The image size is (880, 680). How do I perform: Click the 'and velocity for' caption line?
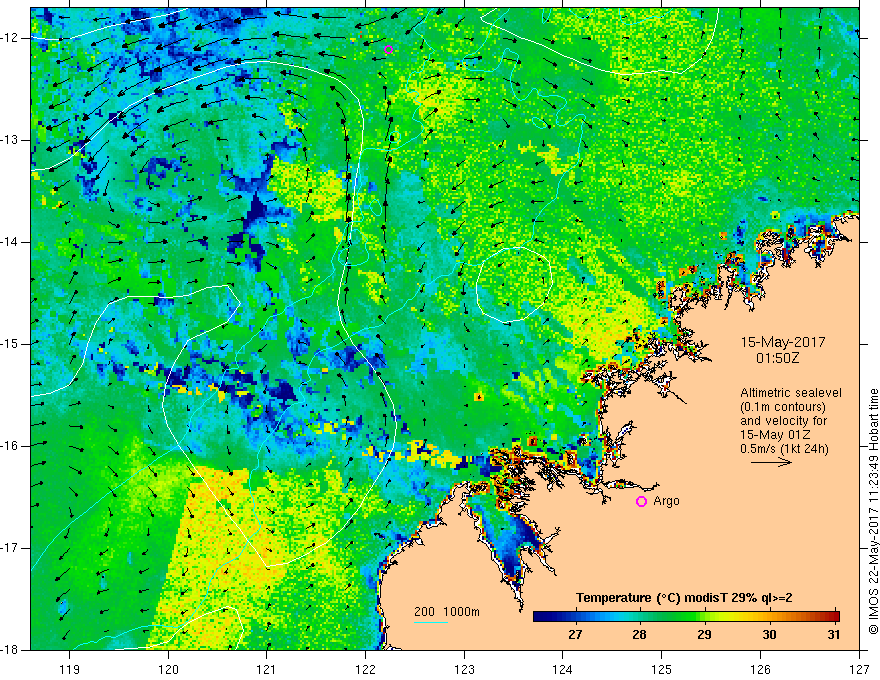click(x=783, y=421)
